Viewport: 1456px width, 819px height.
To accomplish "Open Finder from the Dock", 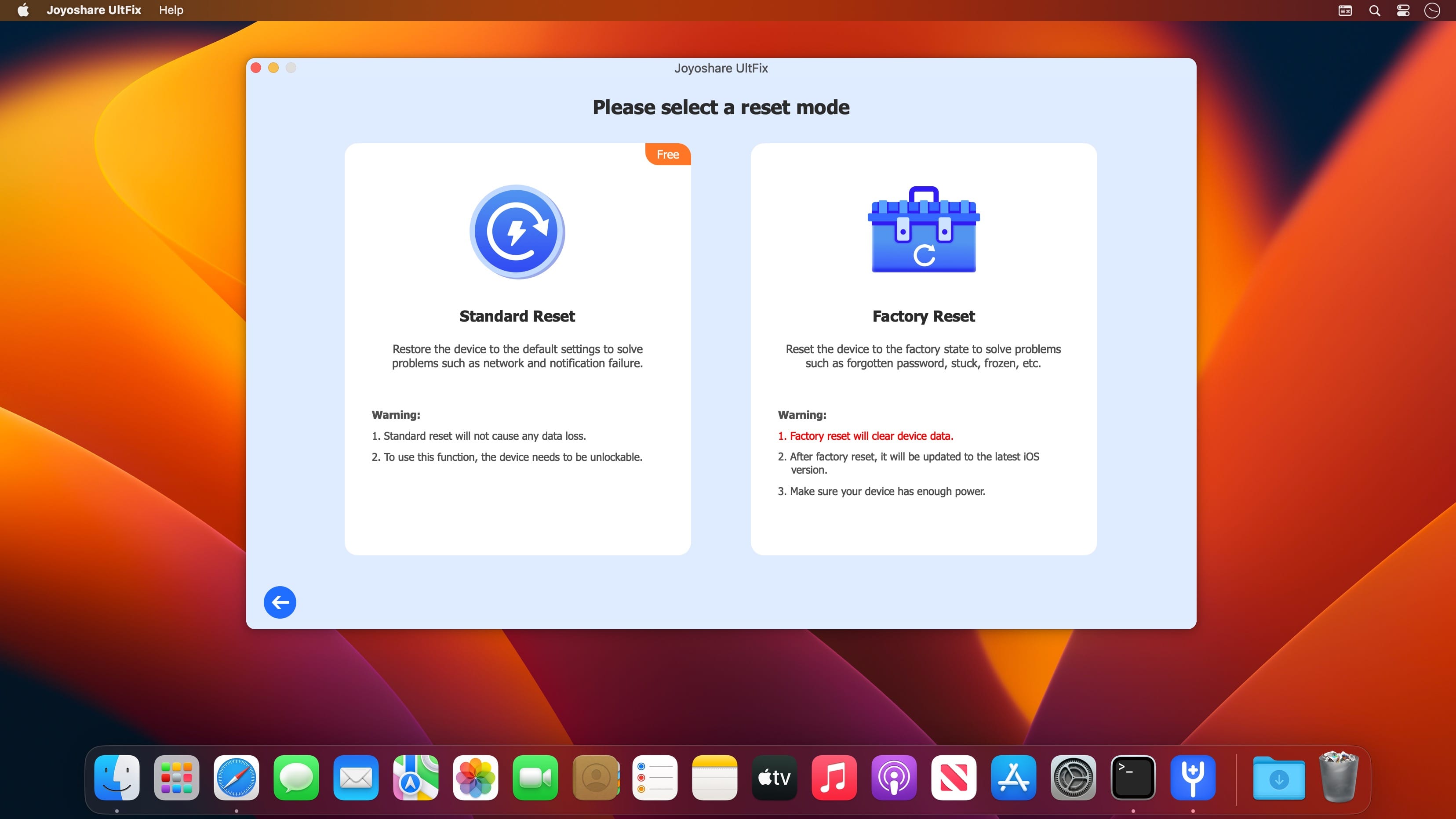I will point(117,778).
